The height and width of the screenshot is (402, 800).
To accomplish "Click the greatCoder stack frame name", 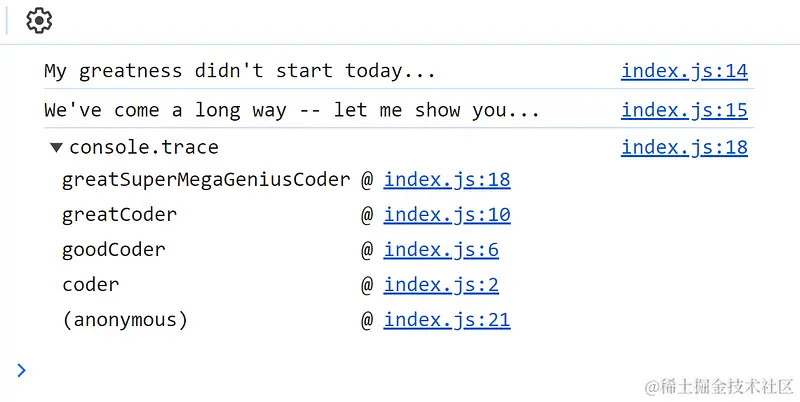I will pos(119,215).
